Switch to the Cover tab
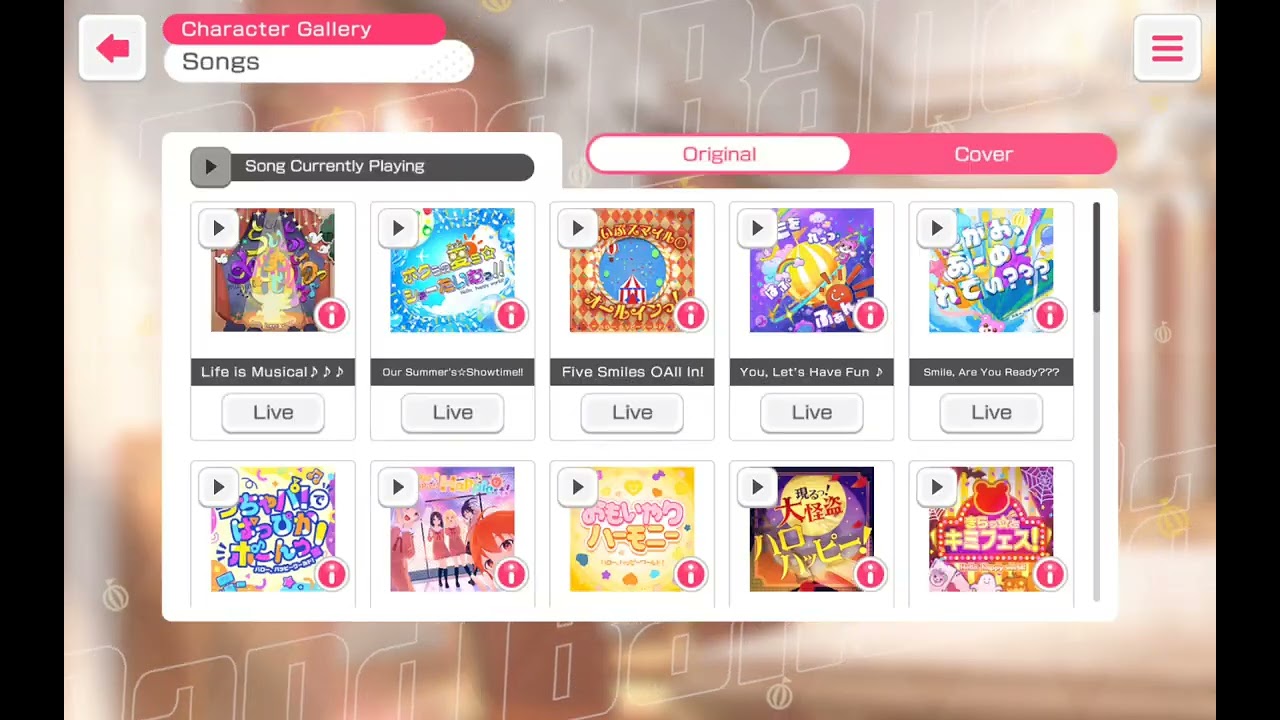Viewport: 1280px width, 720px height. click(984, 154)
